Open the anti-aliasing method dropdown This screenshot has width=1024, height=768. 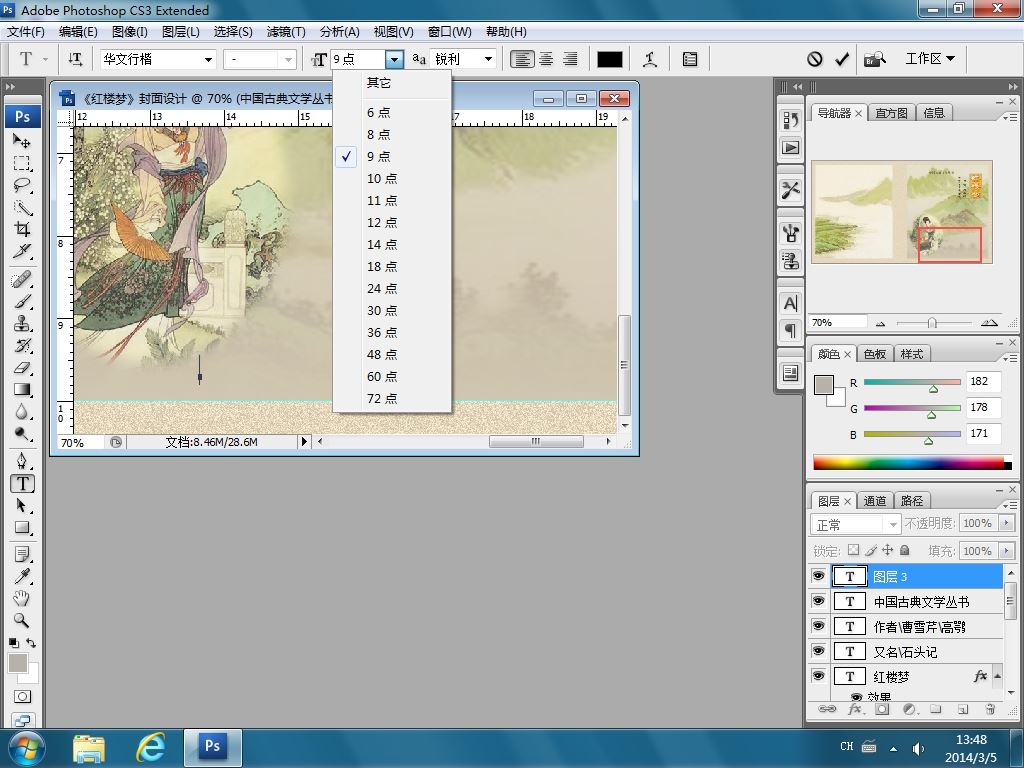coord(488,59)
